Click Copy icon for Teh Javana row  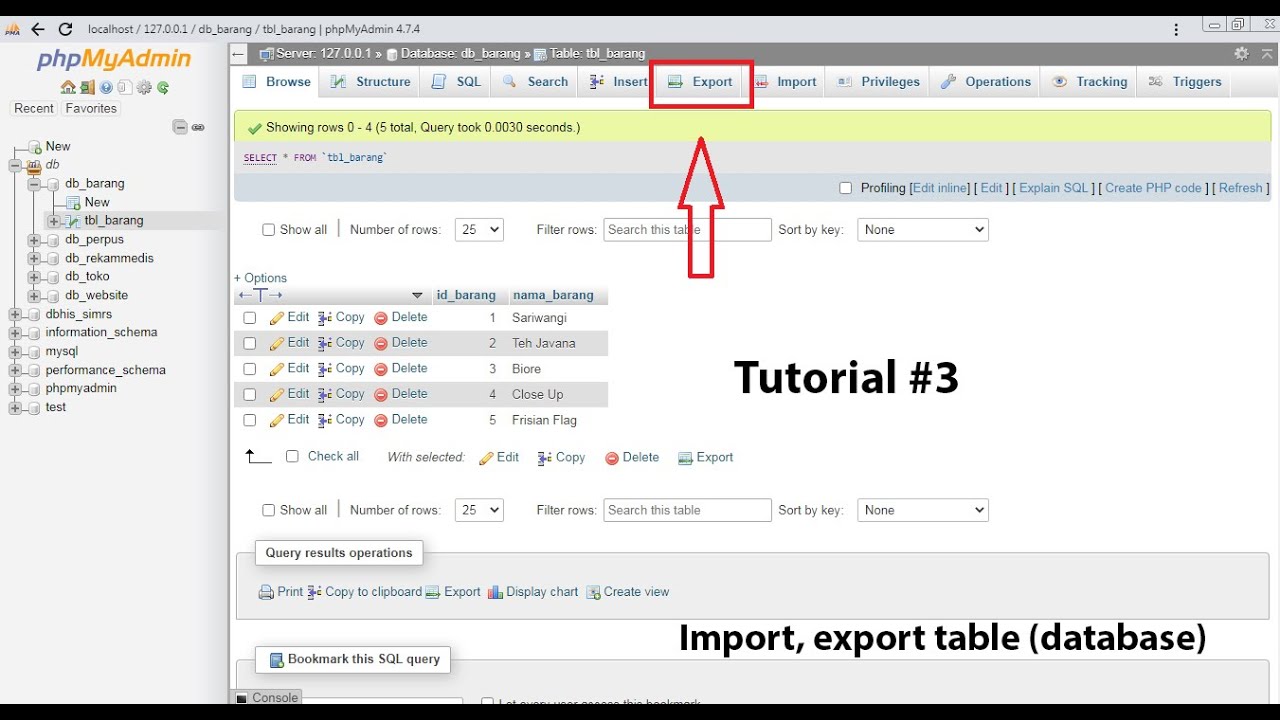pos(325,343)
